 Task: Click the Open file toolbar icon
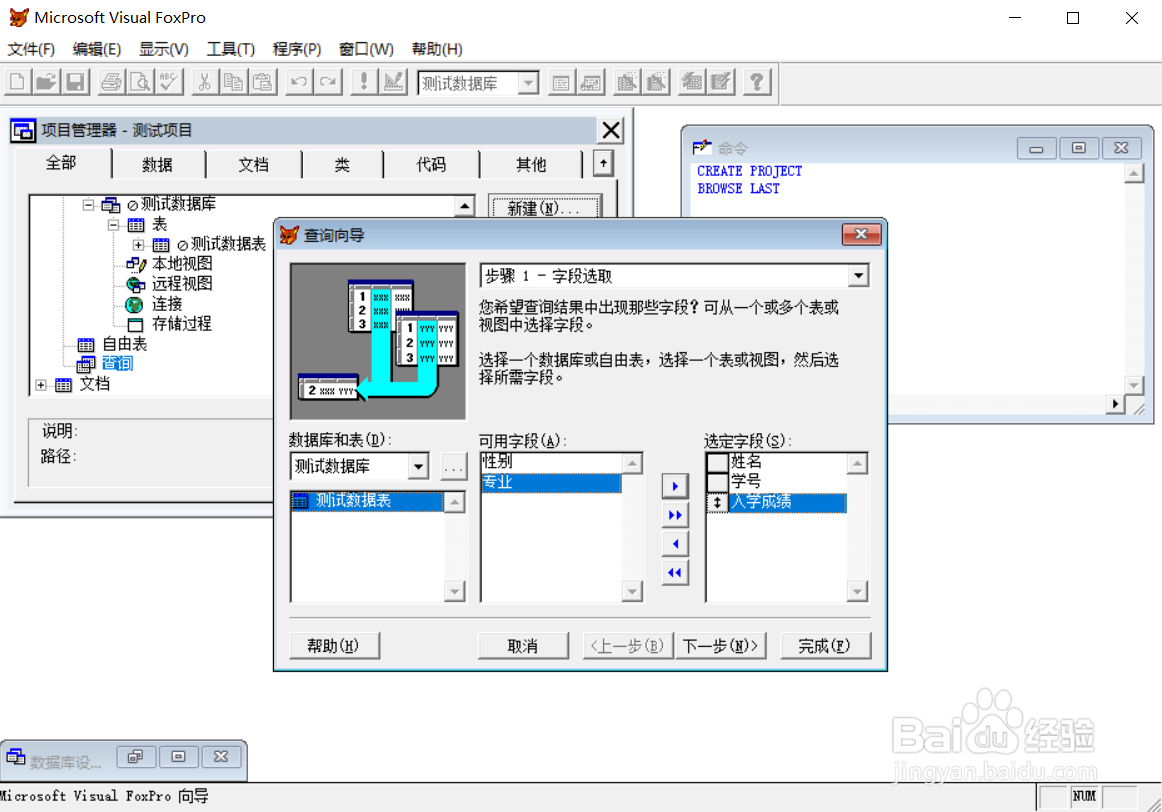tap(47, 81)
